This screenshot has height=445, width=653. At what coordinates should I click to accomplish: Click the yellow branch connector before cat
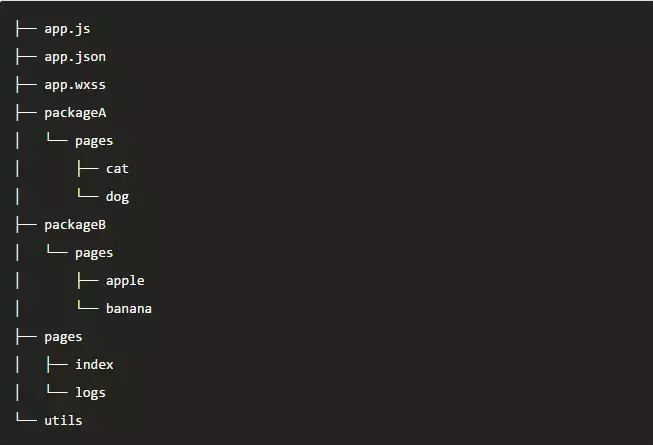tap(88, 169)
